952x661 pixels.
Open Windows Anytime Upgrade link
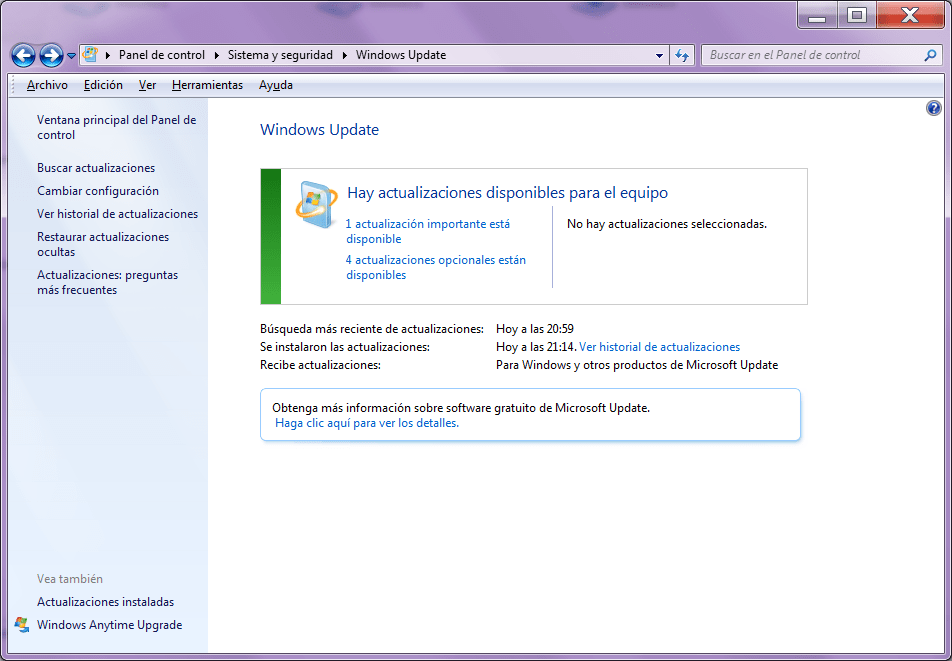point(109,625)
